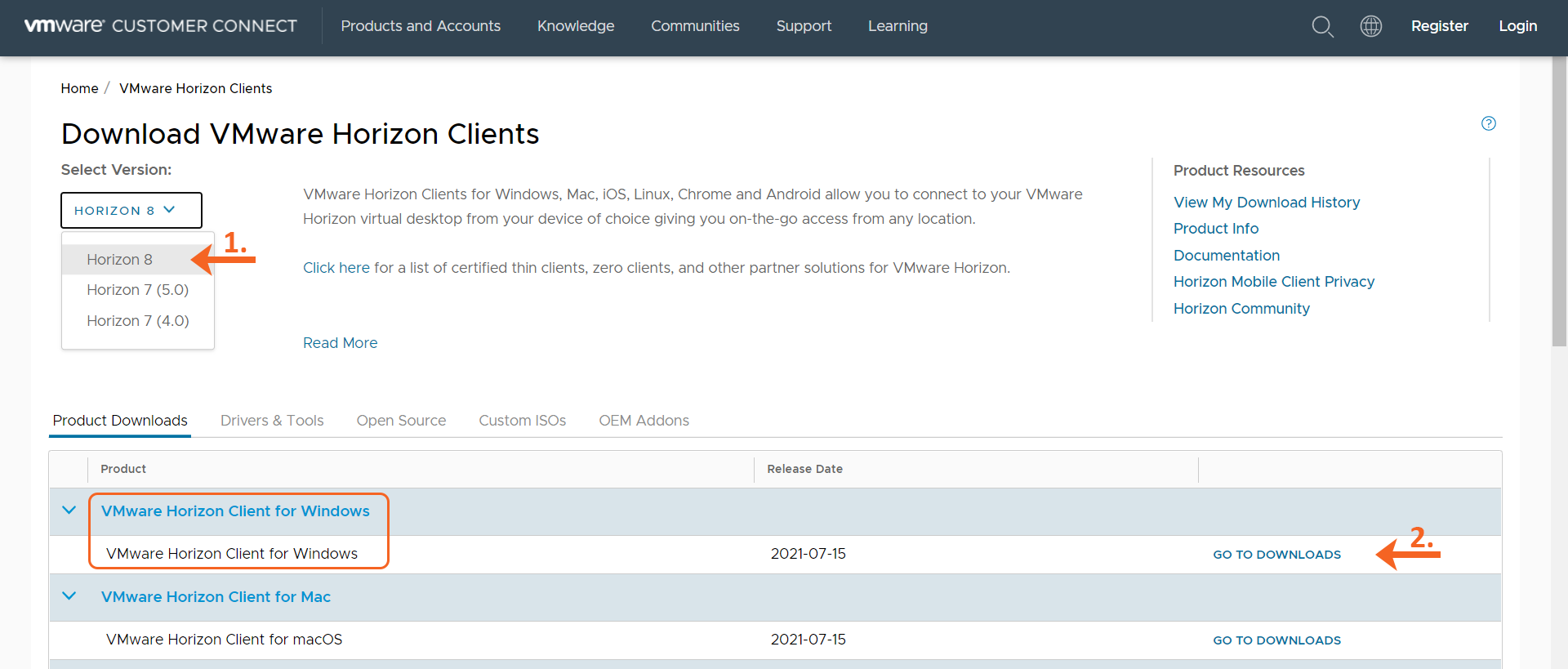Screen dimensions: 1568x669
Task: Click VMware Horizon Client for Mac heading
Action: tap(216, 597)
